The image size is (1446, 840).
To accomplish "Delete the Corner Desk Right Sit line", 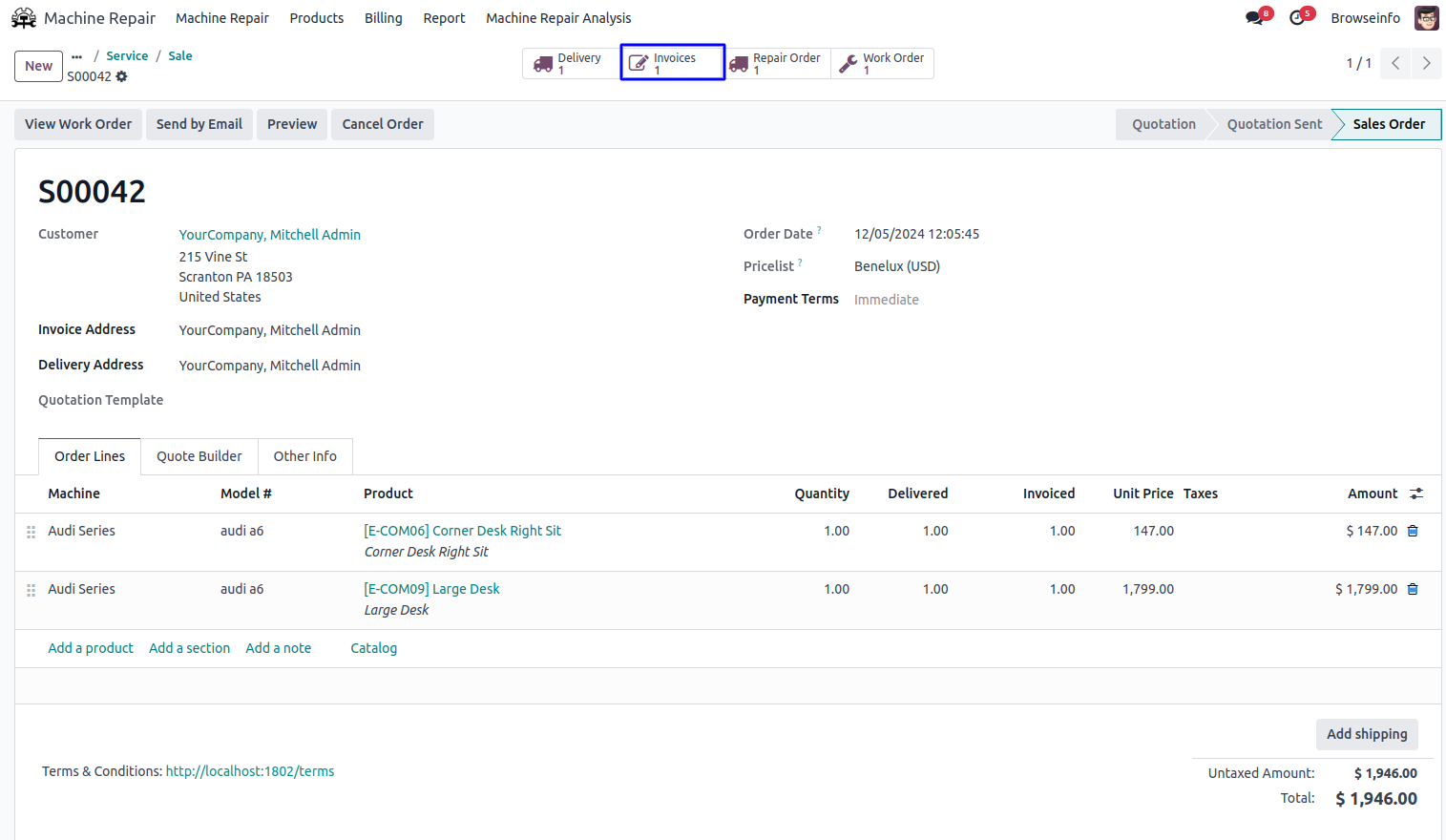I will pos(1413,531).
